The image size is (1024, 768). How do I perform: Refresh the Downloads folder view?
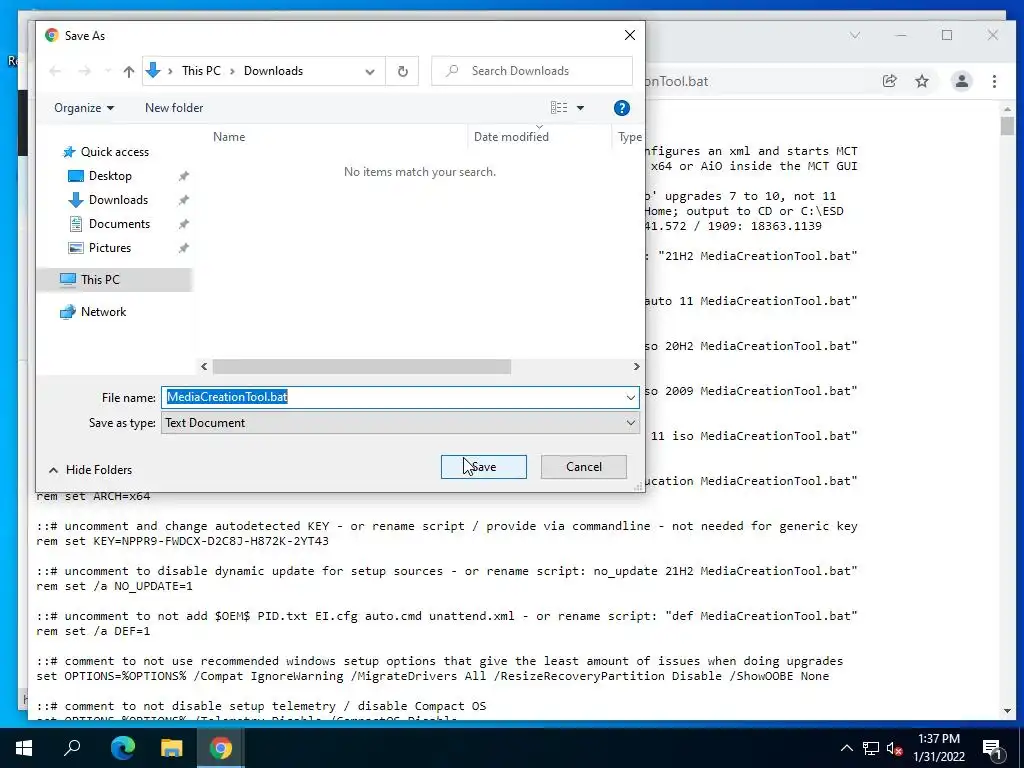[x=402, y=71]
